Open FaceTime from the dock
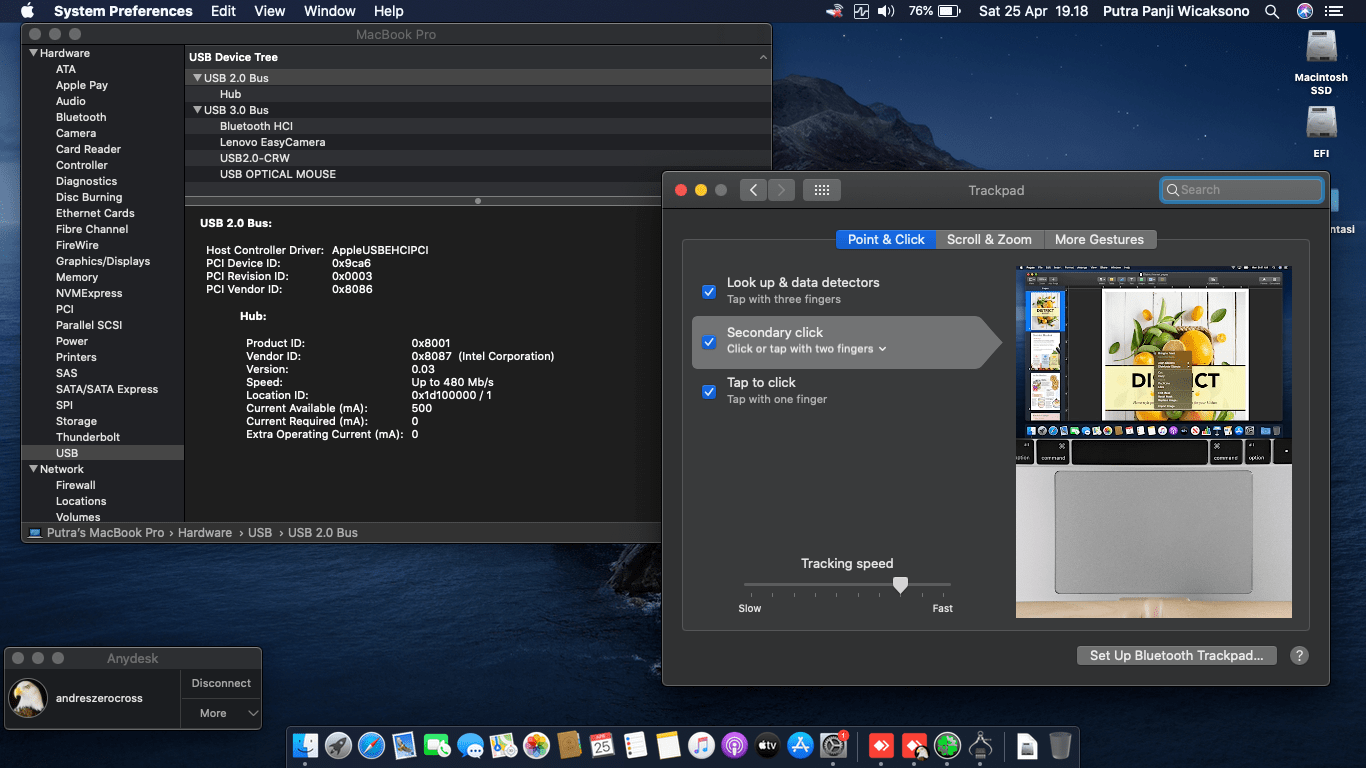The image size is (1366, 768). tap(437, 745)
